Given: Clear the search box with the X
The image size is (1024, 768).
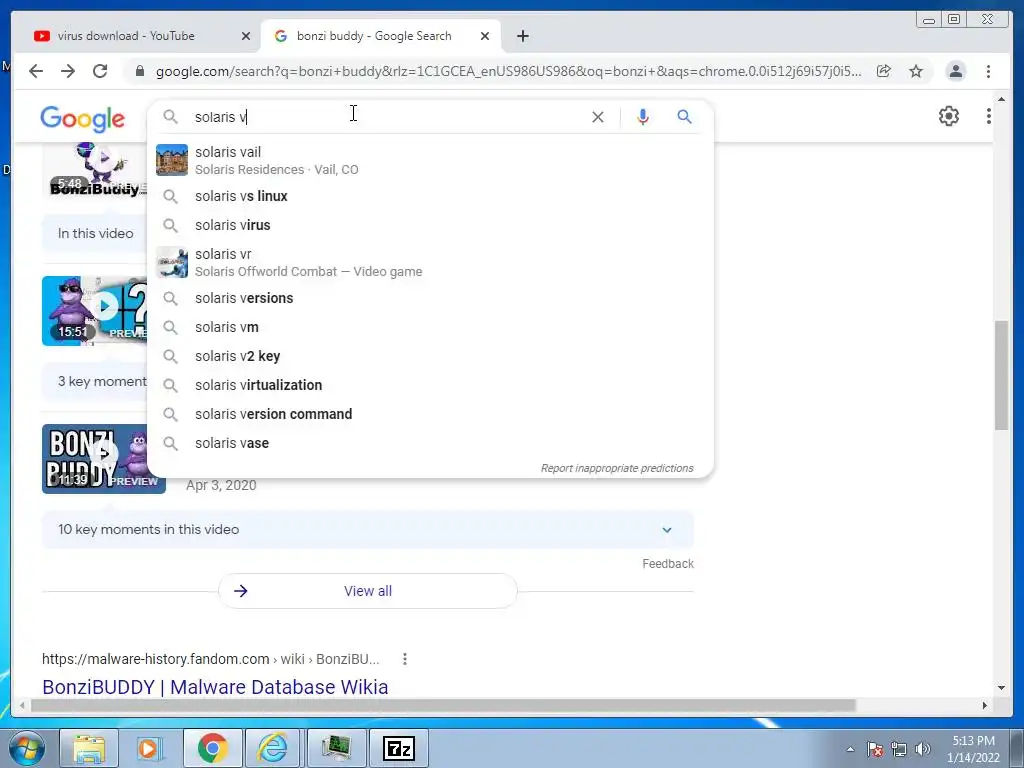Looking at the screenshot, I should 598,117.
